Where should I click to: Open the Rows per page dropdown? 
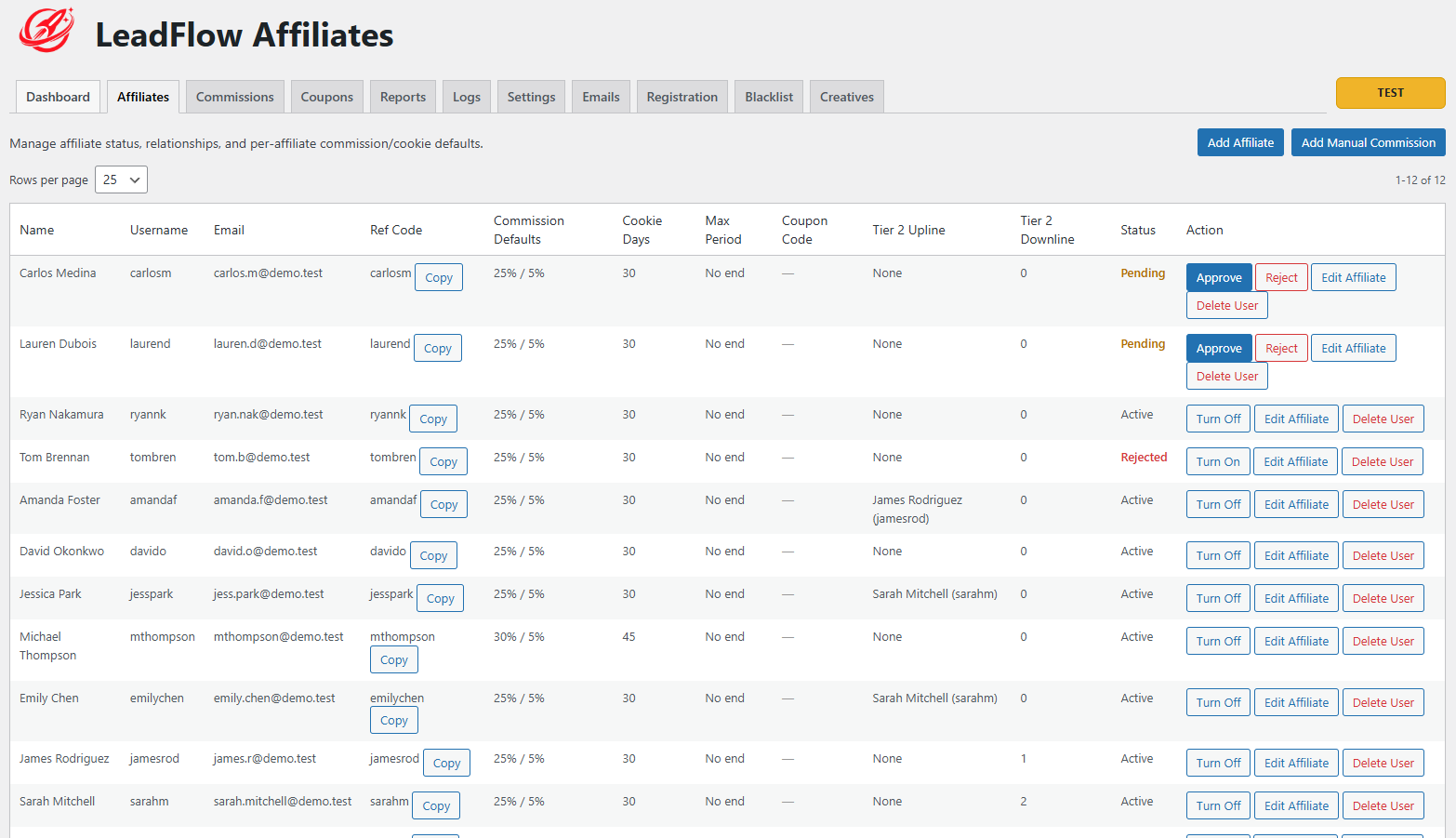coord(121,180)
